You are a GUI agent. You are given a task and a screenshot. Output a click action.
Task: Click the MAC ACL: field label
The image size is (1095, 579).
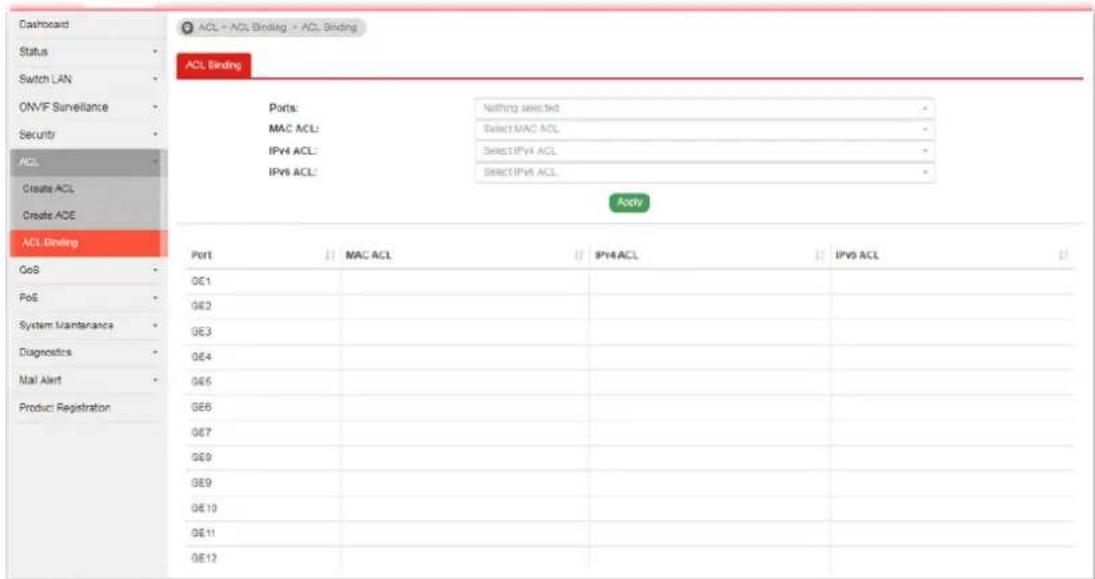(x=294, y=129)
